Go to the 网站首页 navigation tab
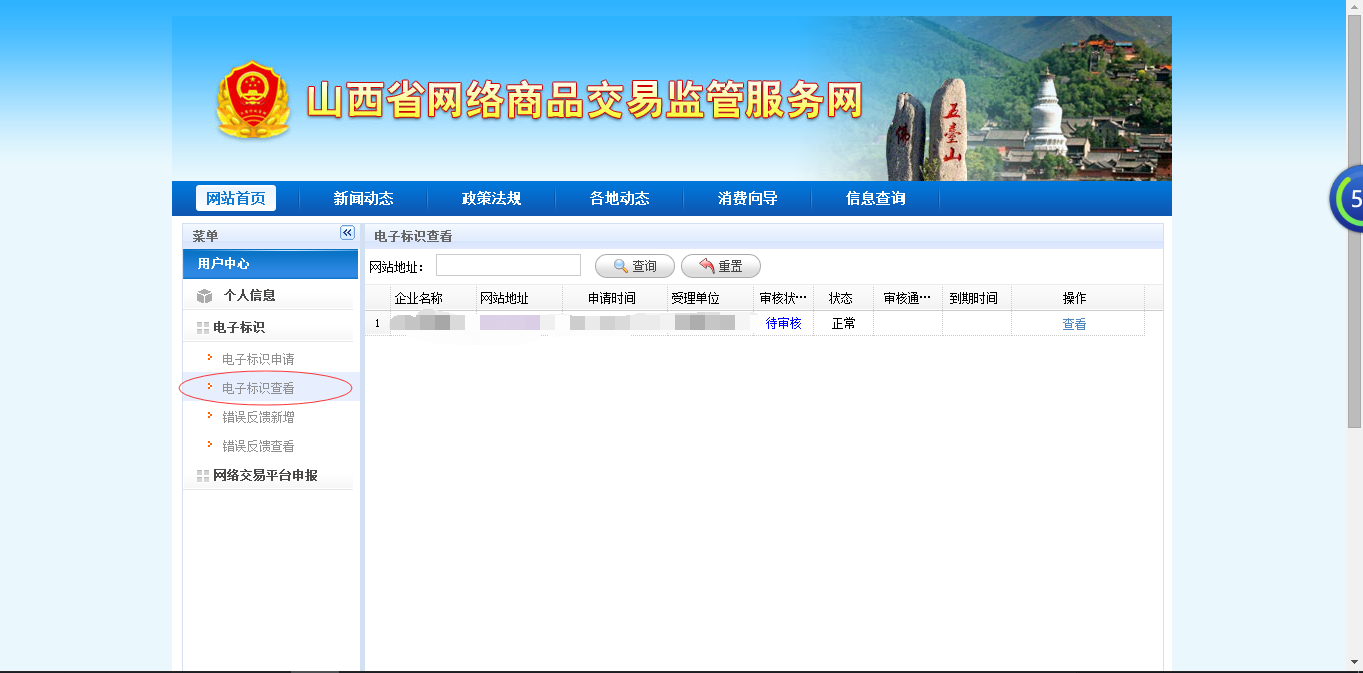The height and width of the screenshot is (673, 1363). [236, 198]
